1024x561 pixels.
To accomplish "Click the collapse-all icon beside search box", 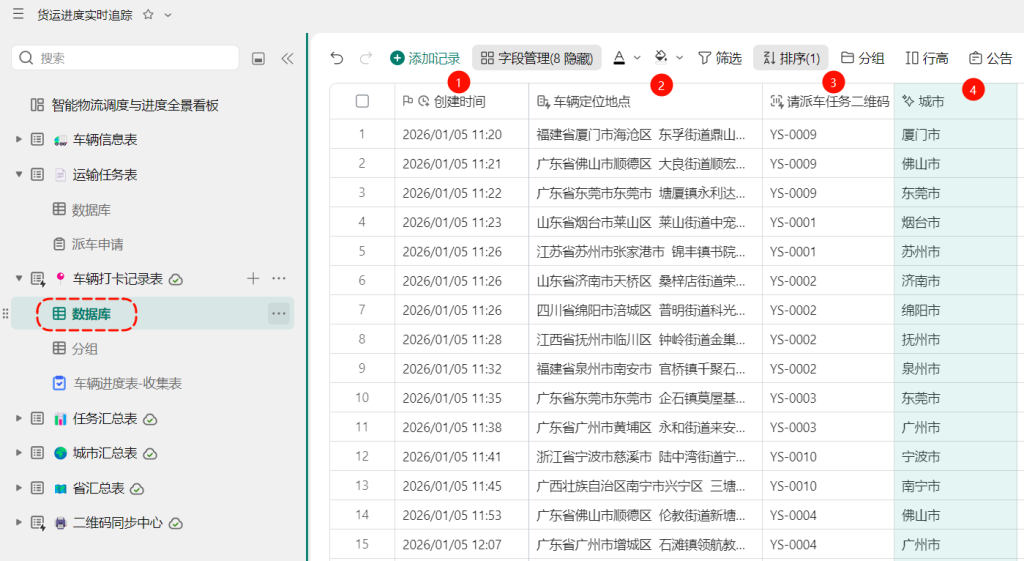I will pyautogui.click(x=259, y=59).
